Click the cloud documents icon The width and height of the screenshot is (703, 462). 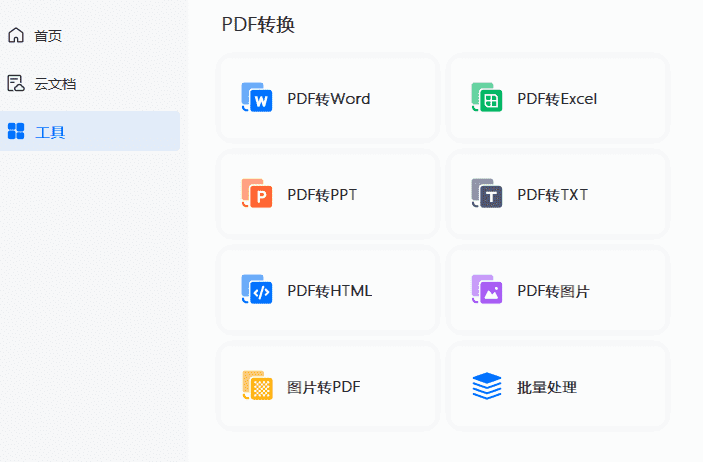point(16,83)
